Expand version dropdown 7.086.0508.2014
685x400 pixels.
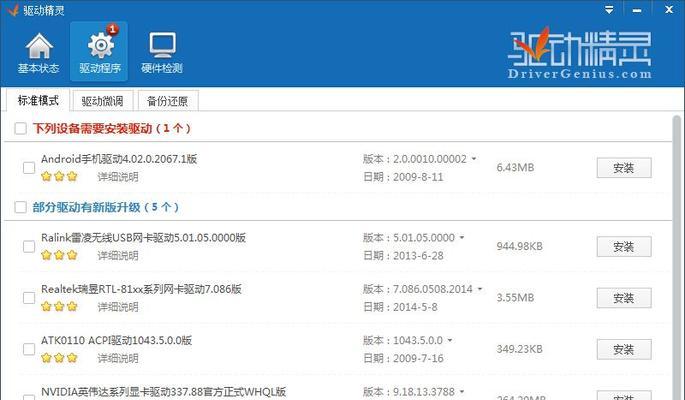click(x=480, y=289)
